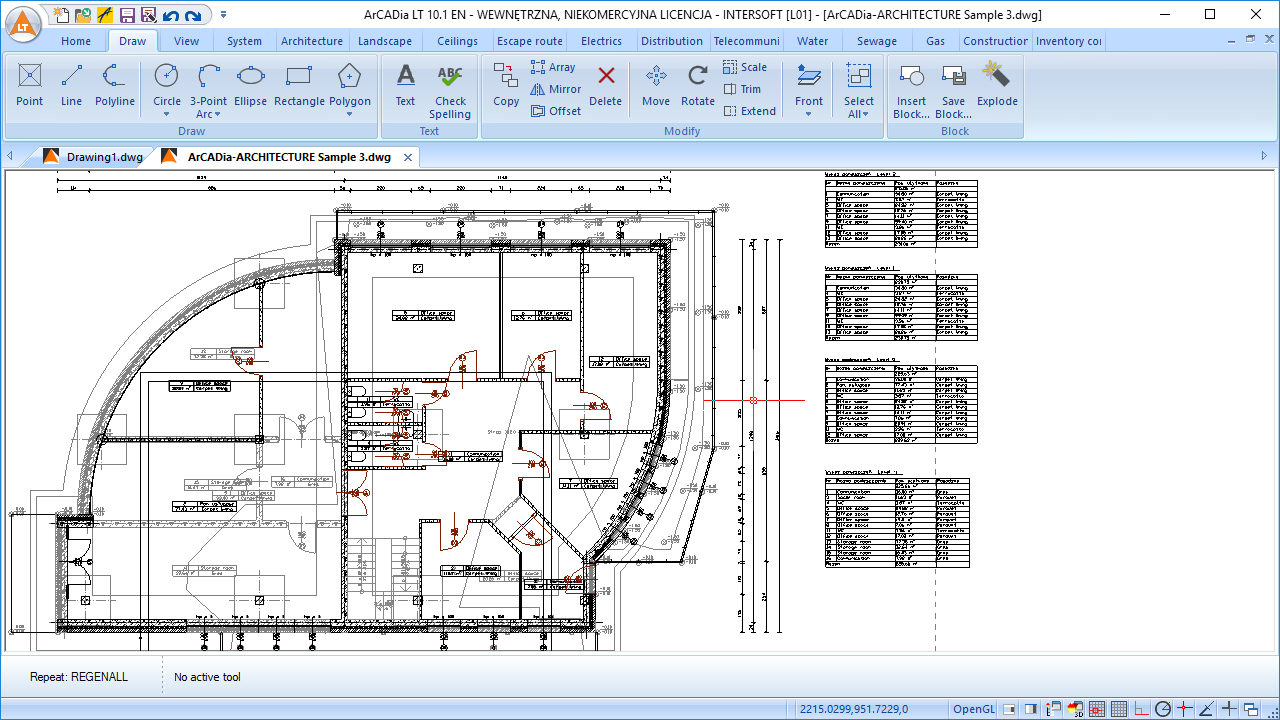Expand the Circle tool dropdown arrow
This screenshot has height=720, width=1280.
pyautogui.click(x=167, y=114)
